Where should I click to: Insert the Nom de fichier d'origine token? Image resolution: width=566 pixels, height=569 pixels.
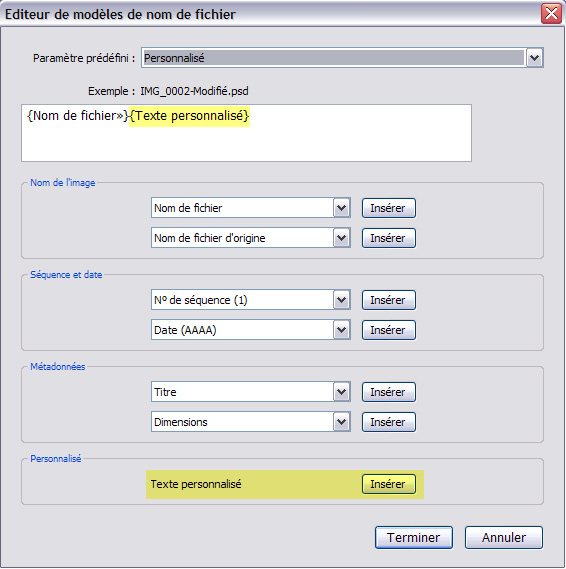click(x=389, y=238)
